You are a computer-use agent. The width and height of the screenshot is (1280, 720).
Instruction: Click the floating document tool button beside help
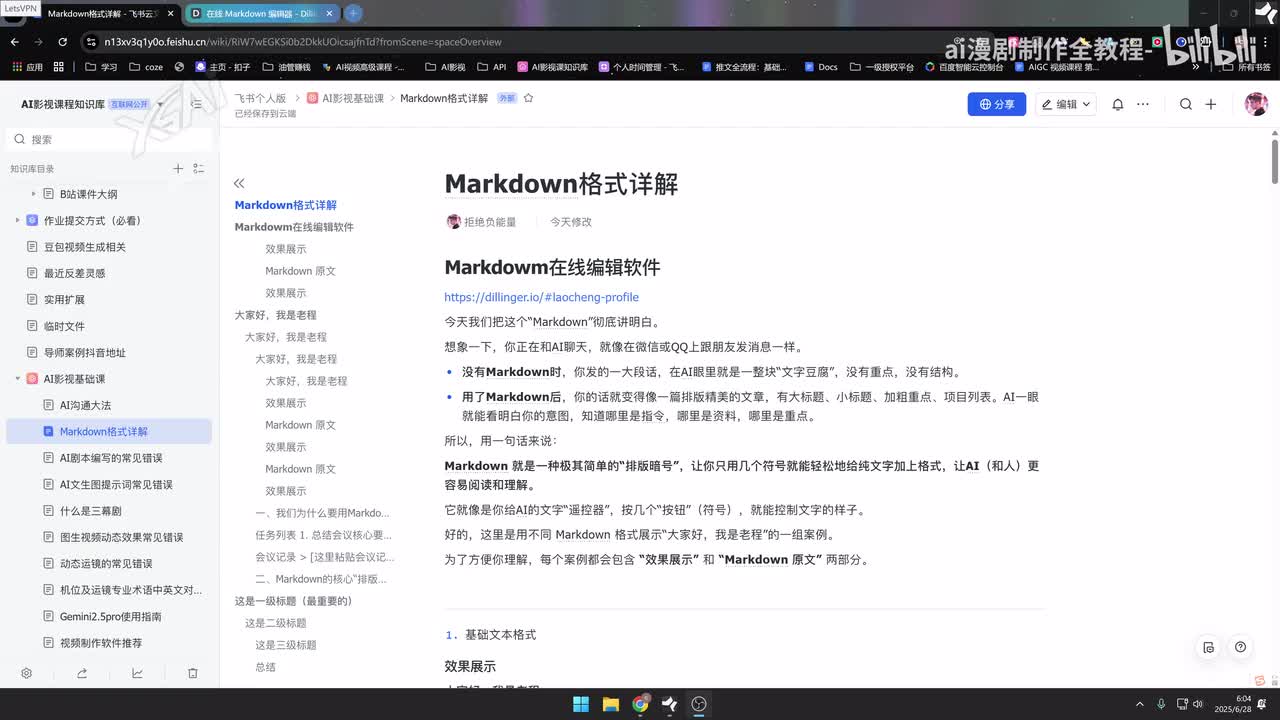(1209, 647)
